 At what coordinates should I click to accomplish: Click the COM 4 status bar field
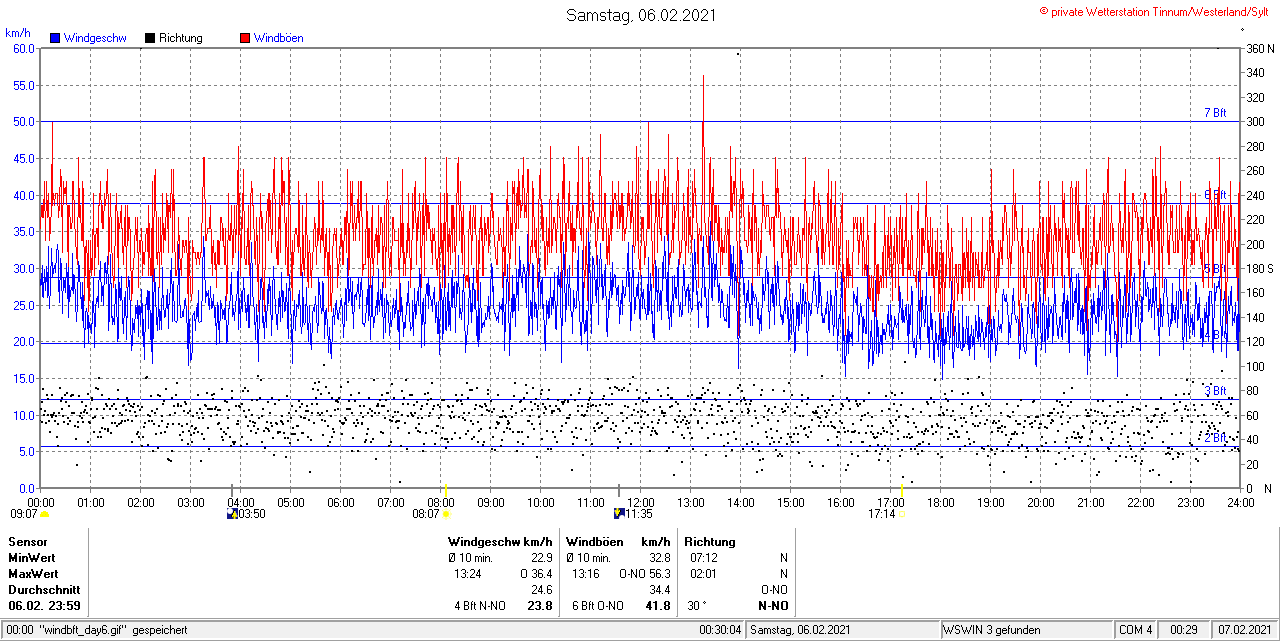coord(1136,630)
